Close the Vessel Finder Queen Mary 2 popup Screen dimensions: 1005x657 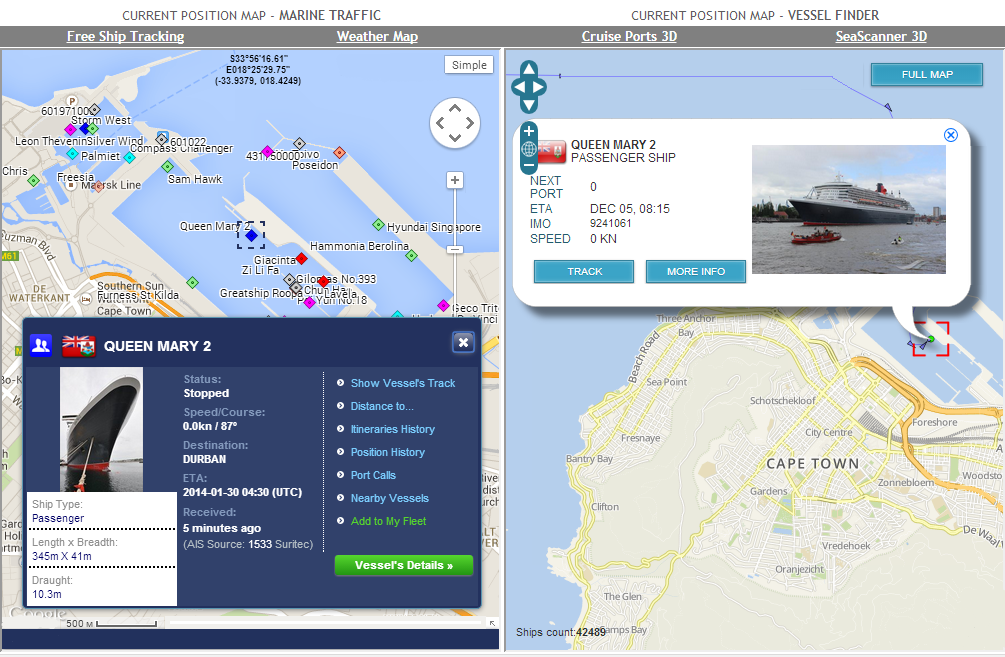click(951, 135)
